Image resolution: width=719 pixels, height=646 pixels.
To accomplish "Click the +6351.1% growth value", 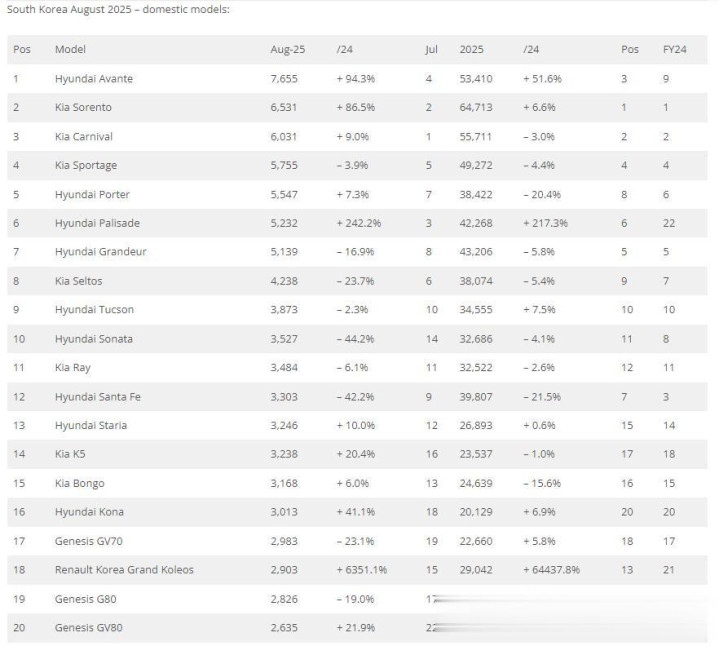I will (361, 569).
